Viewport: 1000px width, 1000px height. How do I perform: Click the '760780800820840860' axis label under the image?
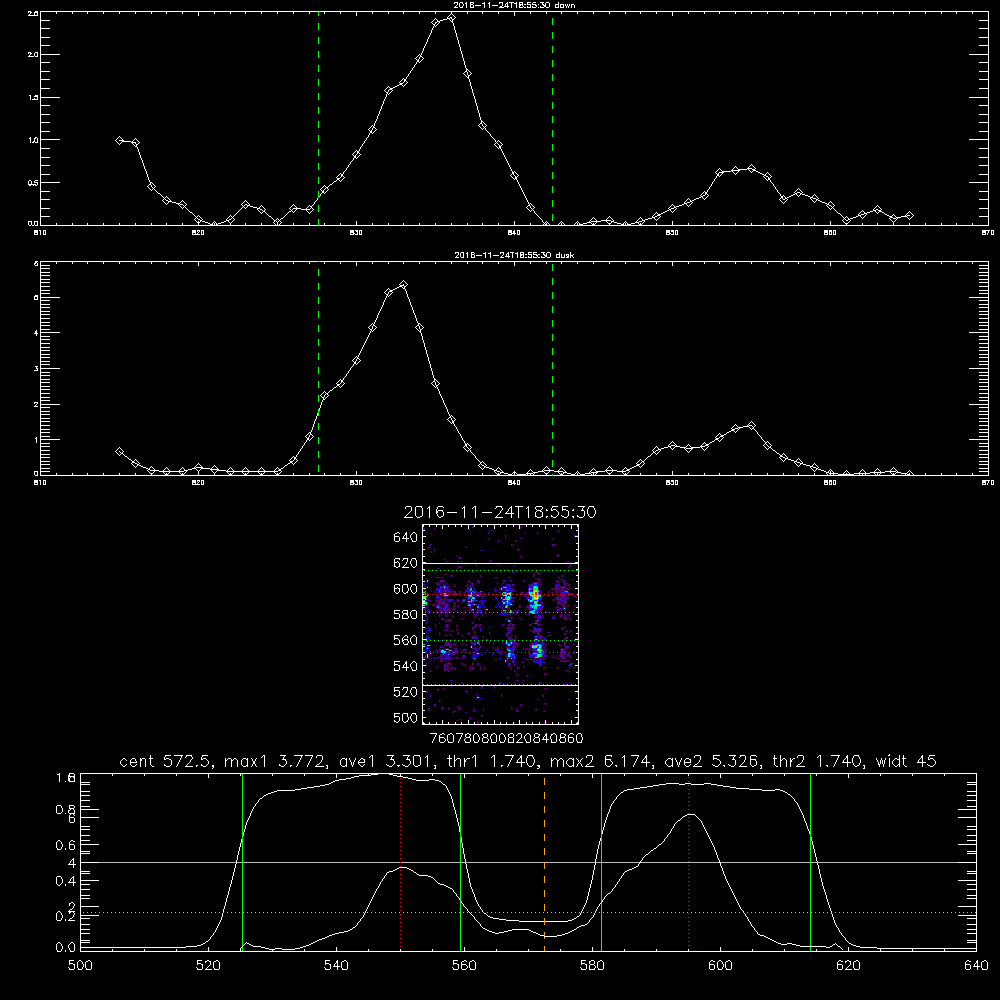506,738
